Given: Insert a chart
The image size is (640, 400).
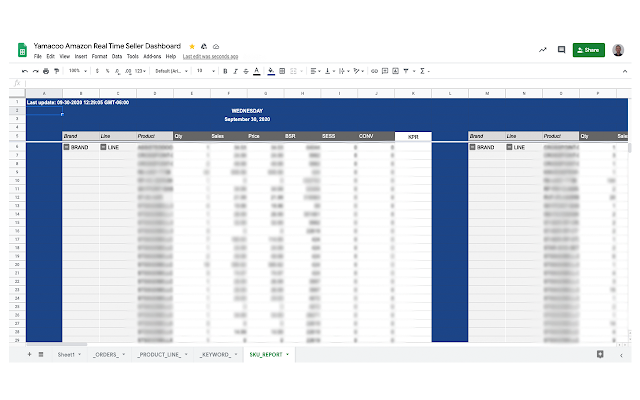Looking at the screenshot, I should 396,71.
